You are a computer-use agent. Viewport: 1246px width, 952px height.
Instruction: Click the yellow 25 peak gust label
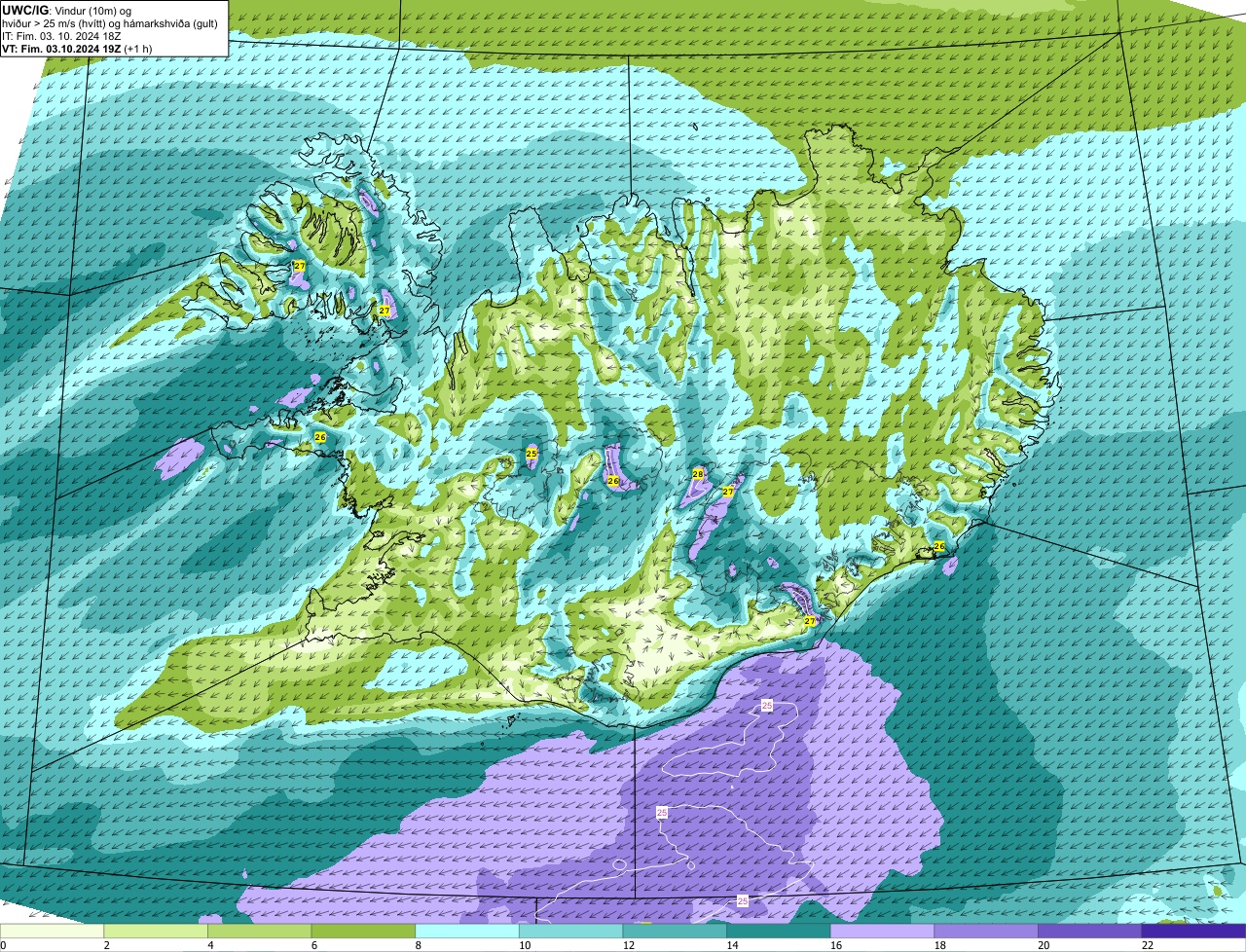531,454
